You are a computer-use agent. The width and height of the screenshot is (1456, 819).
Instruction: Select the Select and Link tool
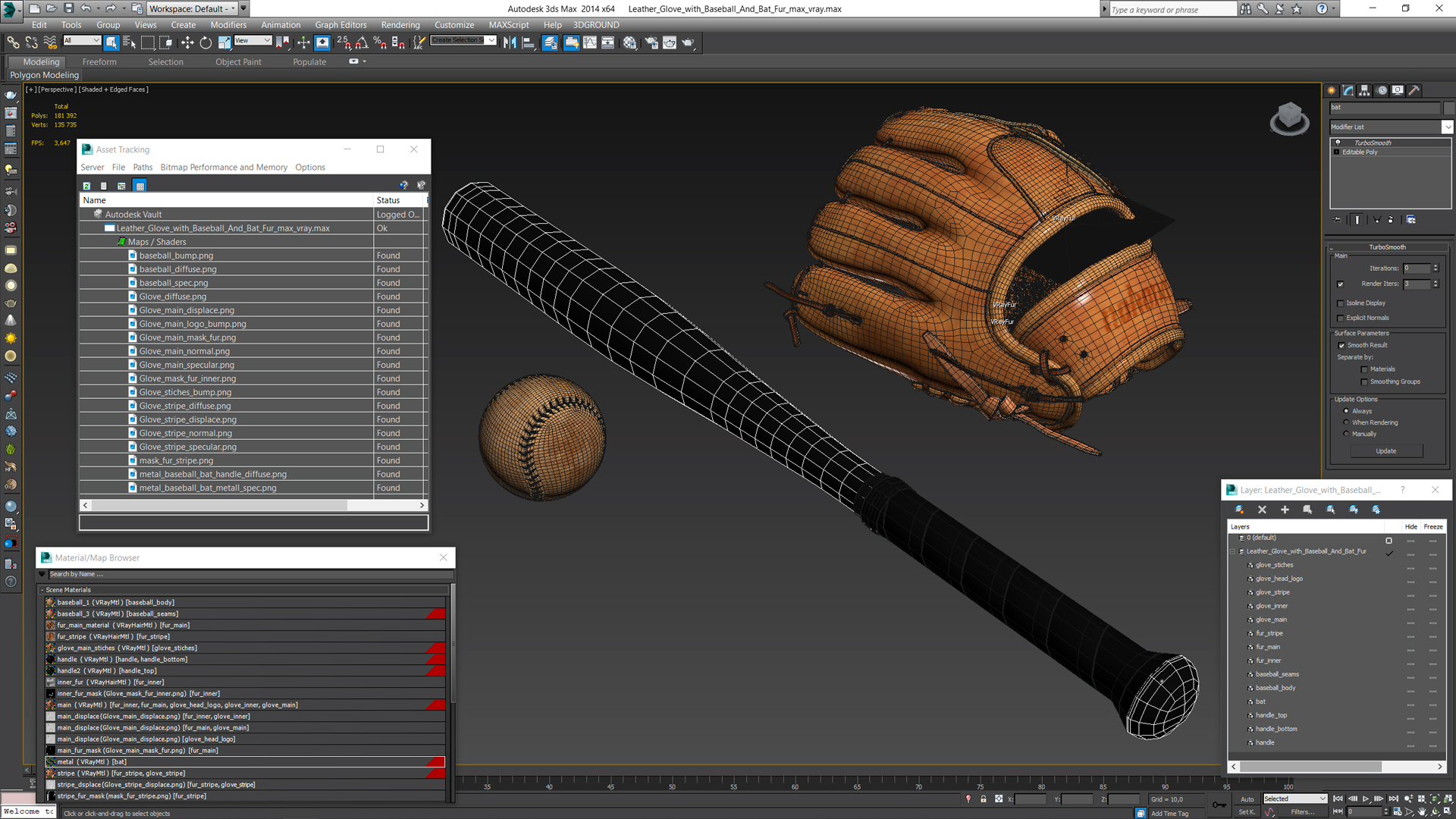tap(13, 42)
